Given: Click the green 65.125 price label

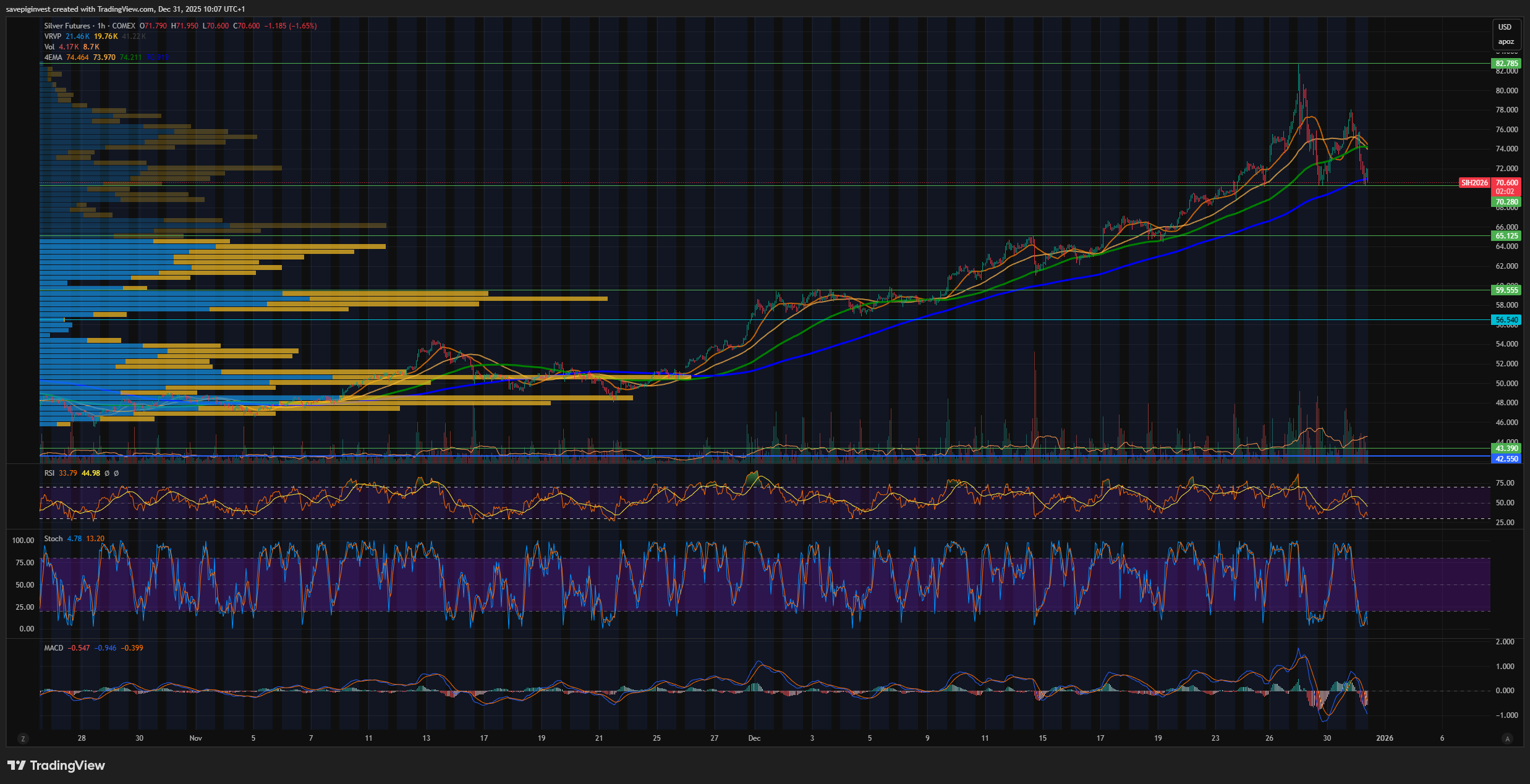Looking at the screenshot, I should tap(1507, 236).
